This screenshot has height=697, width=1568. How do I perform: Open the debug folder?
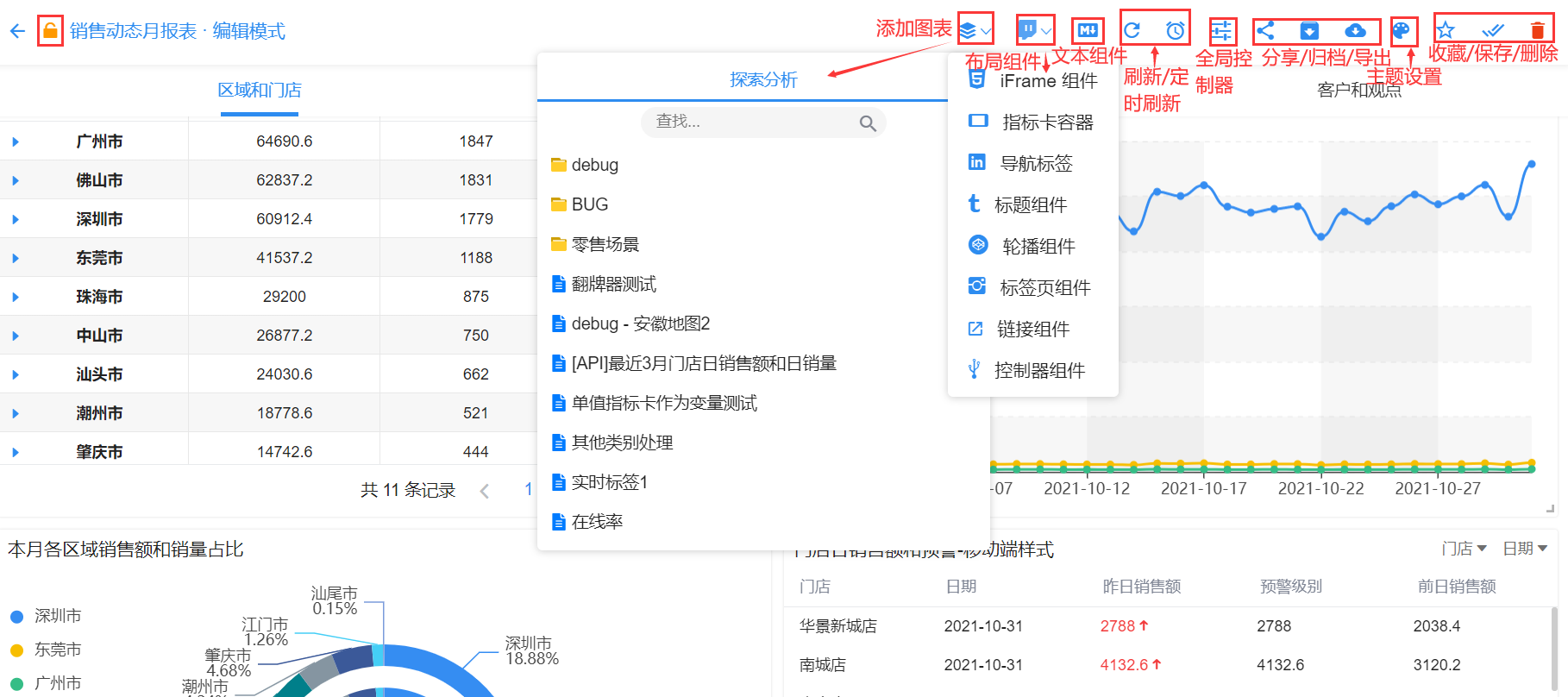(585, 165)
